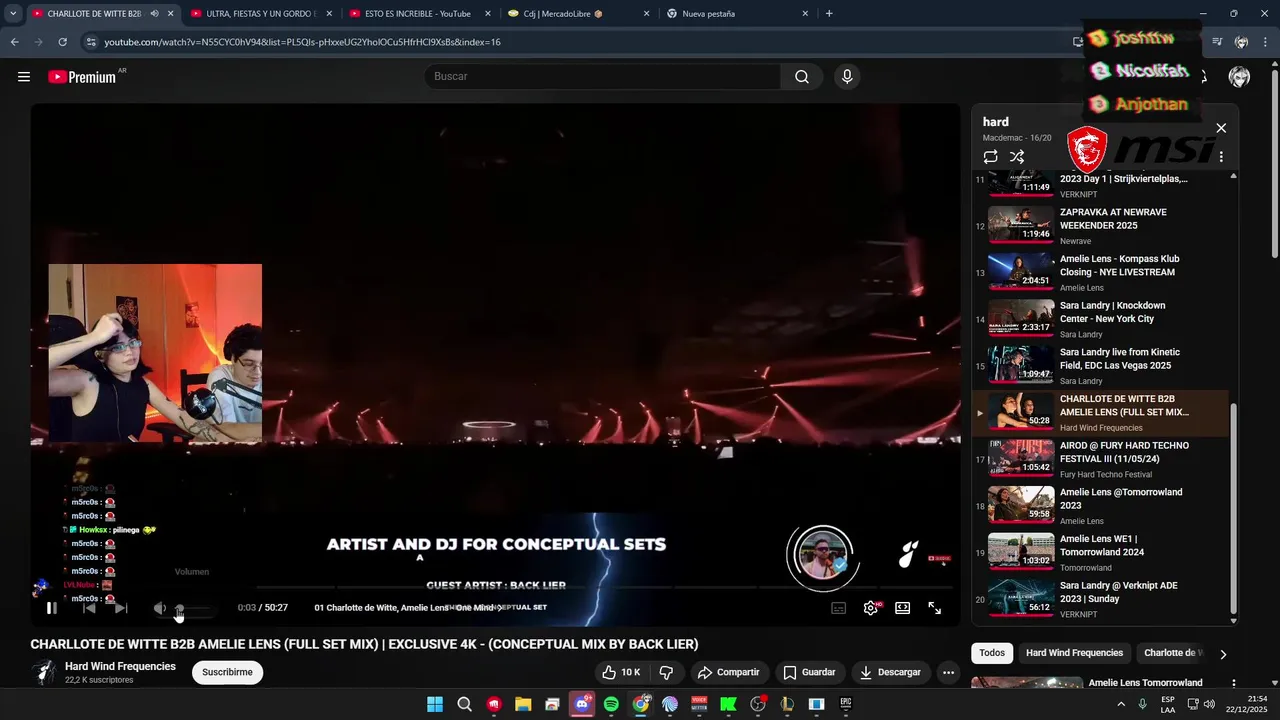Image resolution: width=1280 pixels, height=720 pixels.
Task: Enter fullscreen mode
Action: pos(935,608)
